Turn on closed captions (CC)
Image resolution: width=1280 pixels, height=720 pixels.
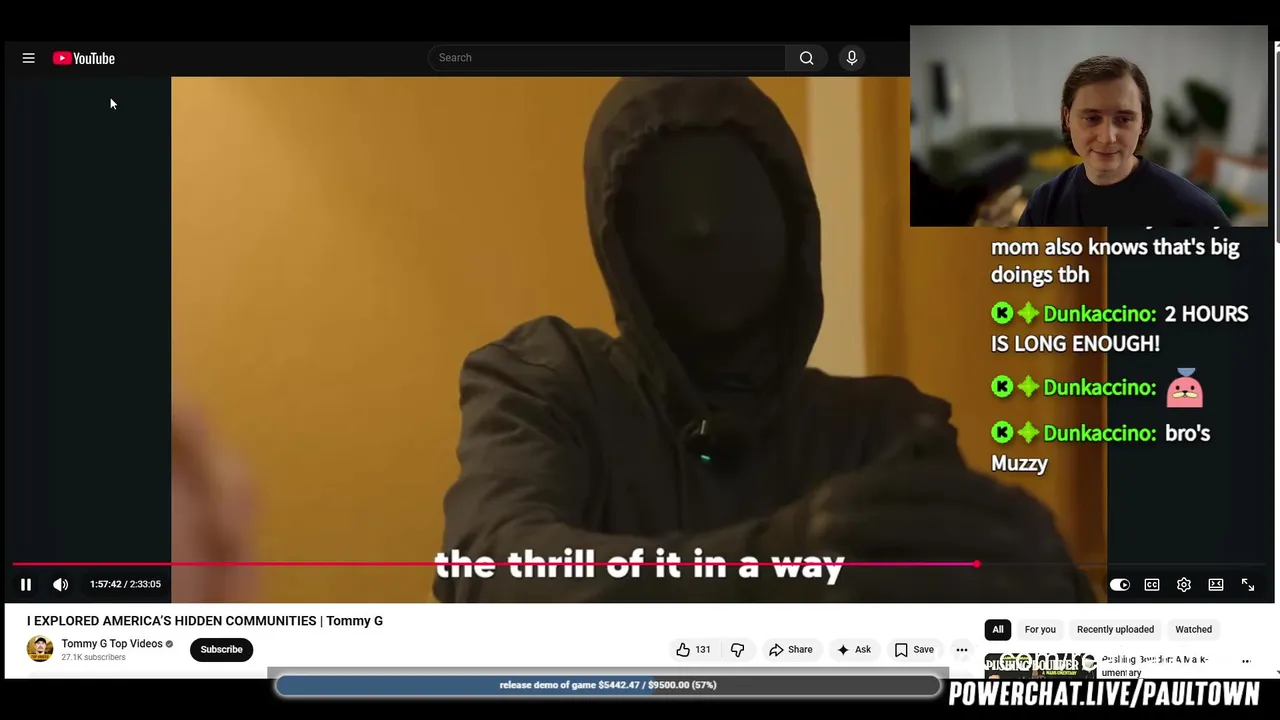(x=1152, y=584)
